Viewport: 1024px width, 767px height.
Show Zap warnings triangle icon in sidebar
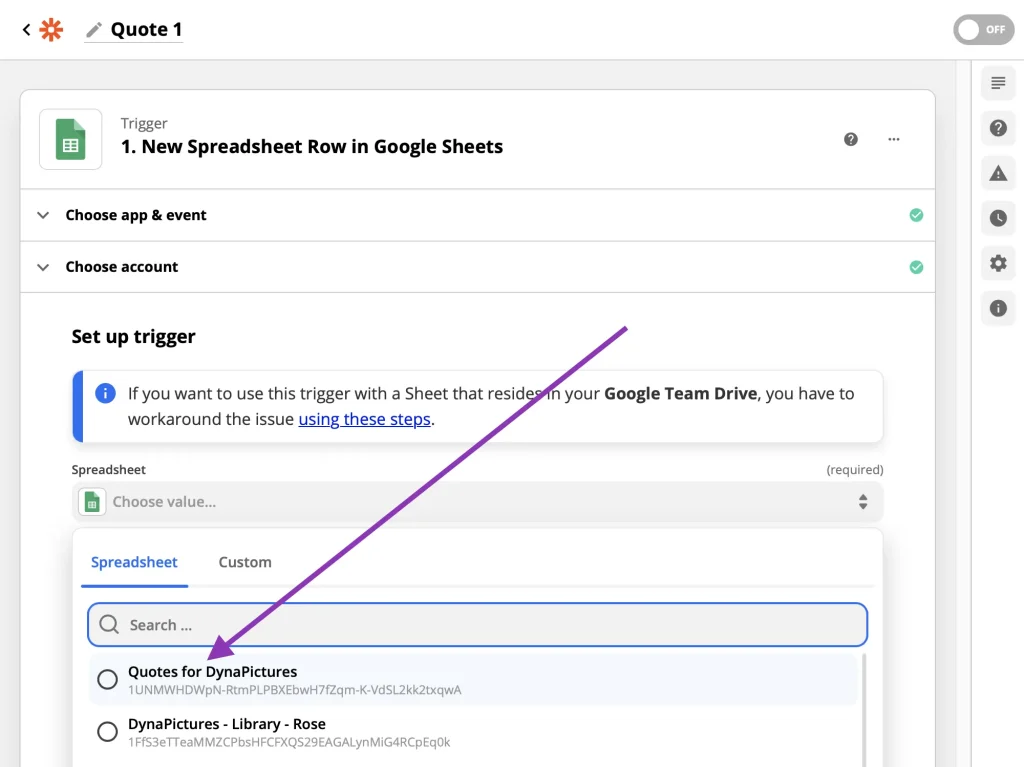pos(998,173)
